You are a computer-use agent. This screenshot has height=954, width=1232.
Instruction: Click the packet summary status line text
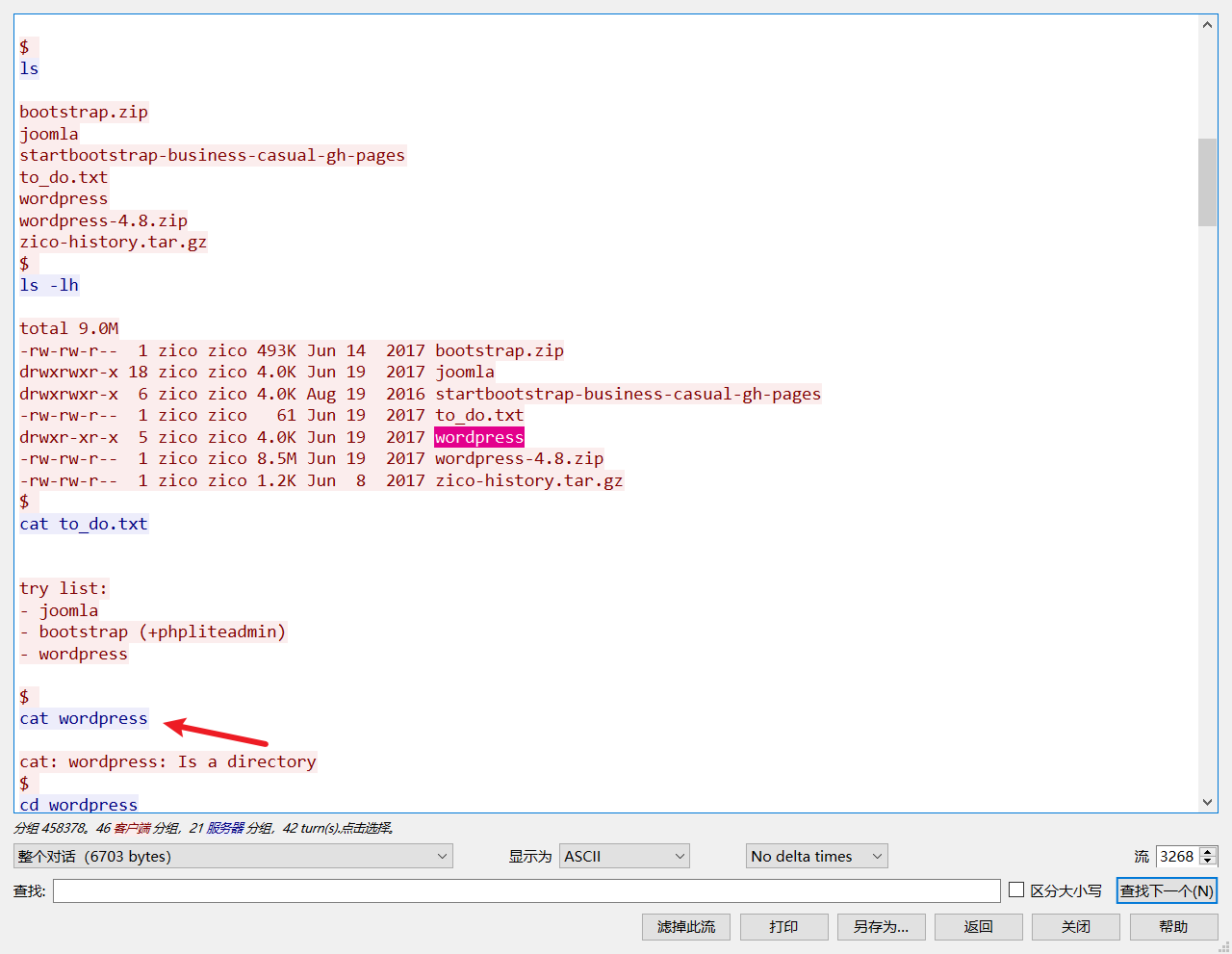(204, 828)
